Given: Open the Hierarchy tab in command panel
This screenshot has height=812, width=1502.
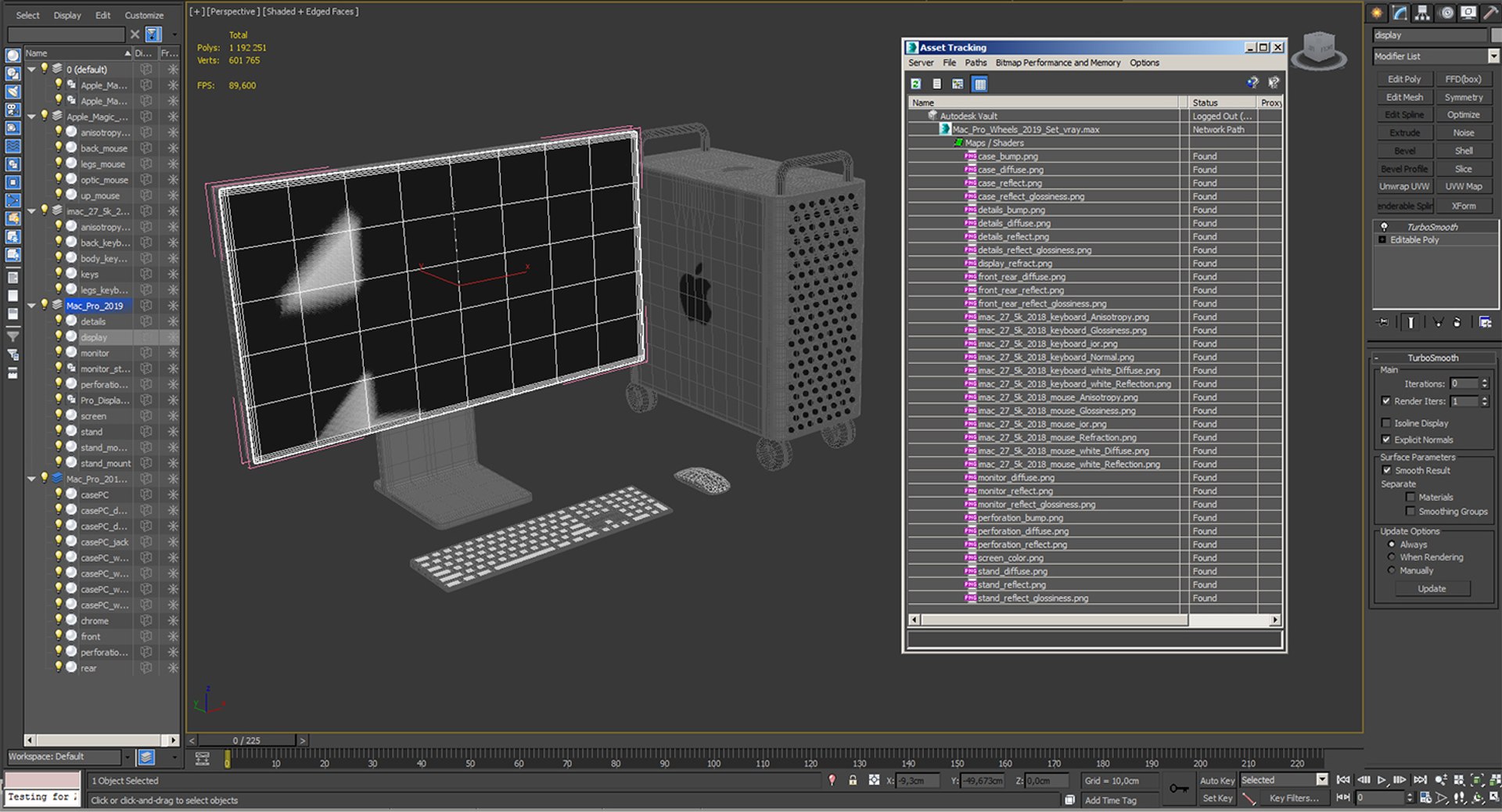Looking at the screenshot, I should pos(1422,13).
